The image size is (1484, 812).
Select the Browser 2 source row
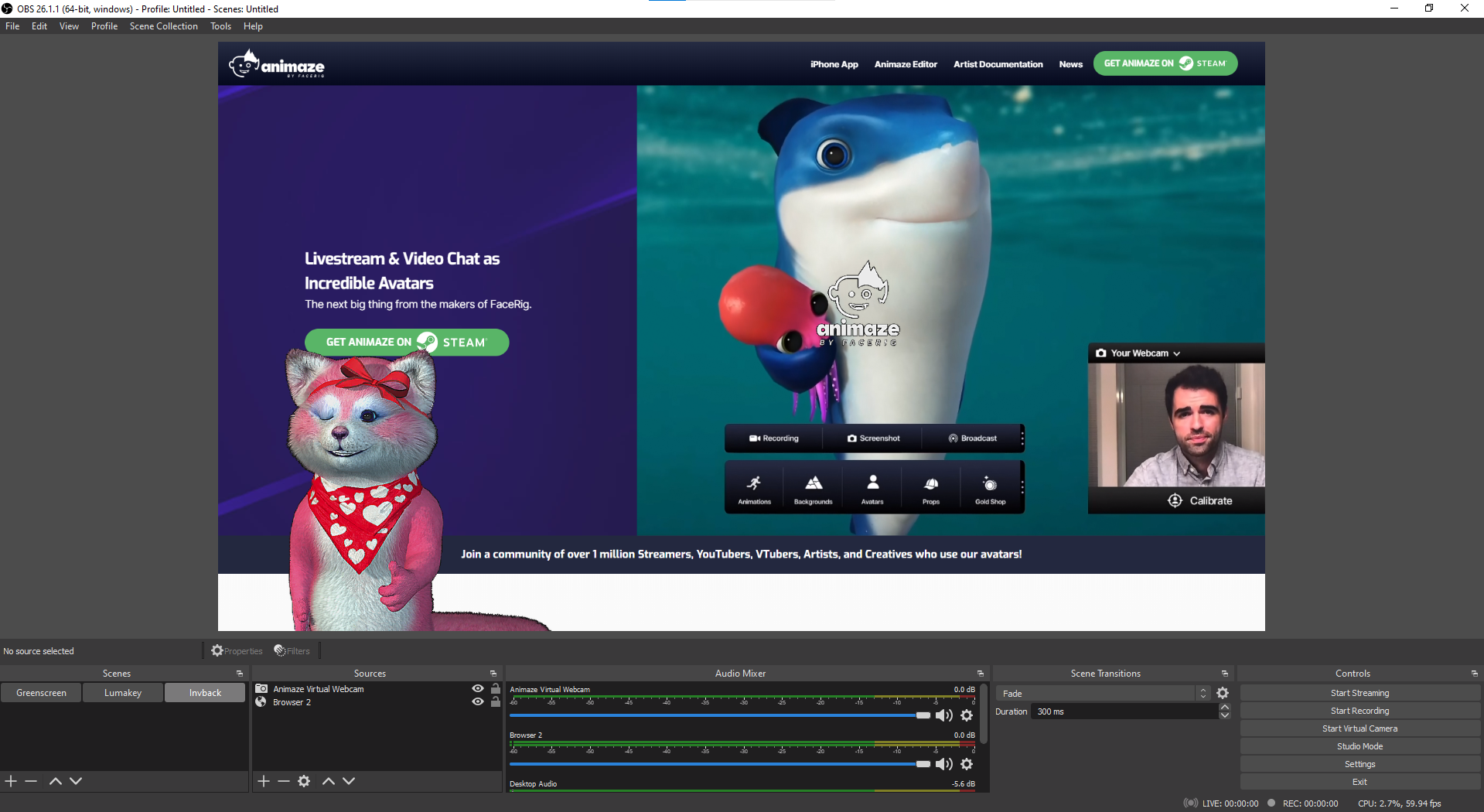click(377, 702)
